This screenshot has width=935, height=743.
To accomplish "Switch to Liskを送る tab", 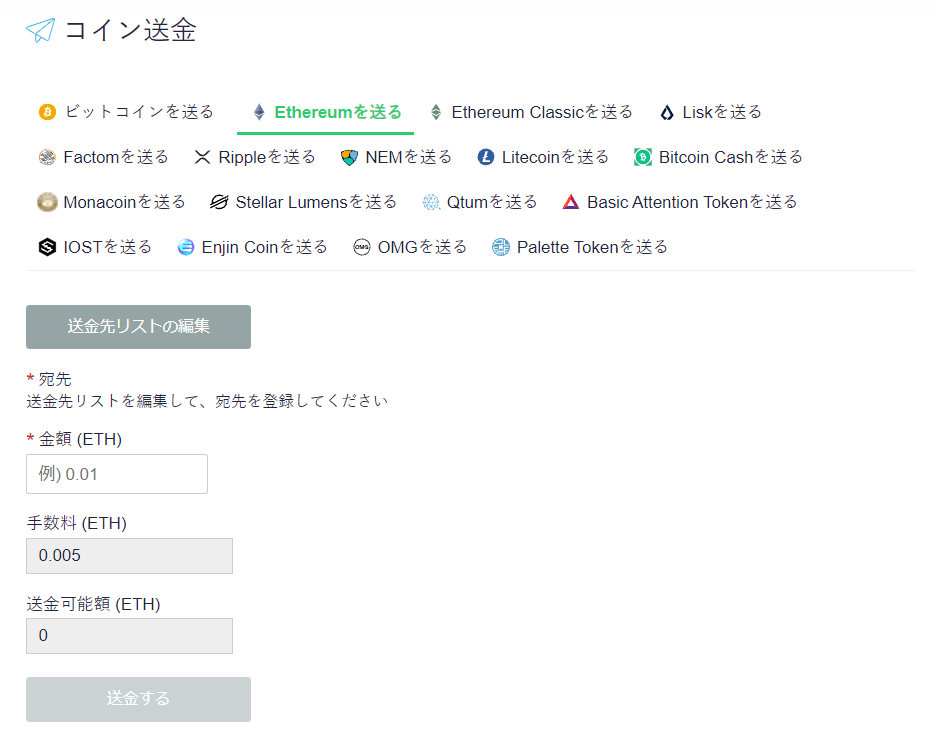I will click(x=711, y=112).
